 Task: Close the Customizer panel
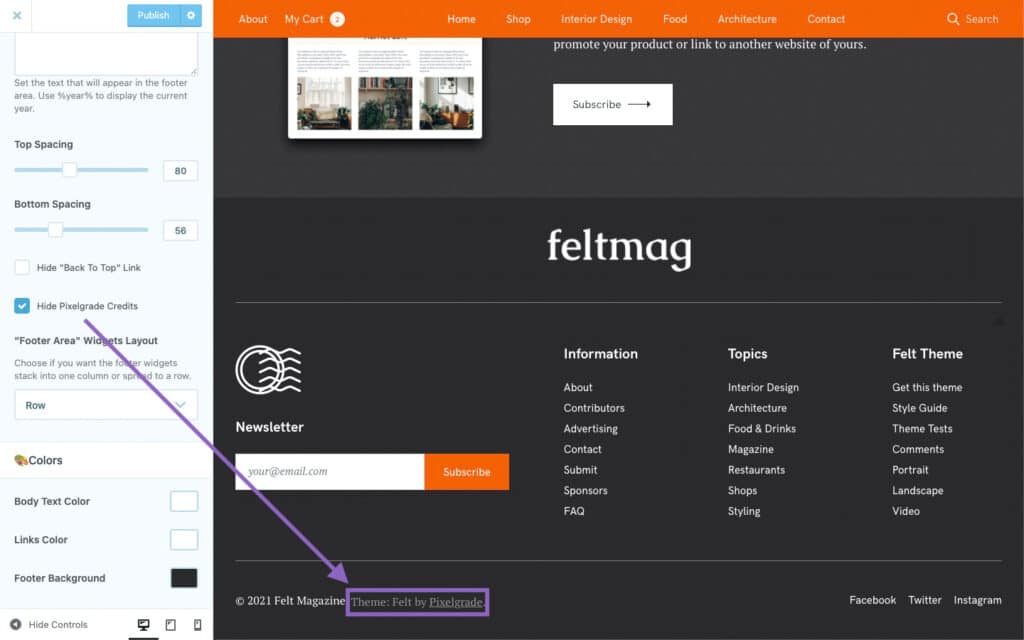(x=17, y=15)
